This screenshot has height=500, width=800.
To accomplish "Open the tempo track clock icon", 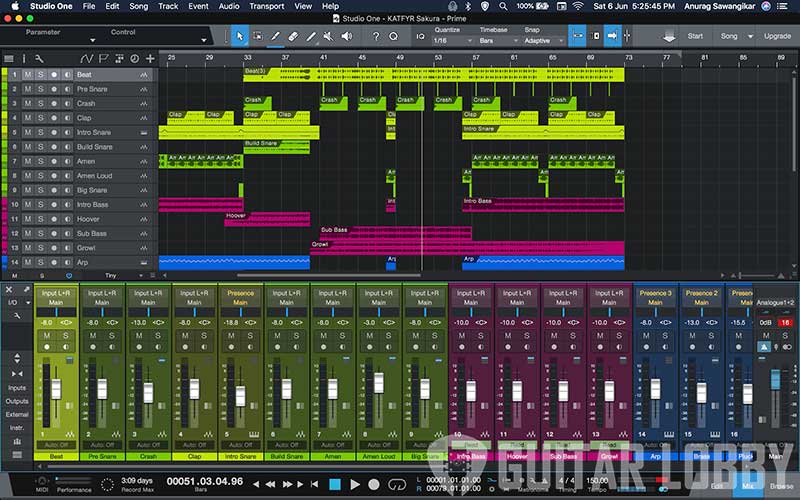I will (x=134, y=59).
